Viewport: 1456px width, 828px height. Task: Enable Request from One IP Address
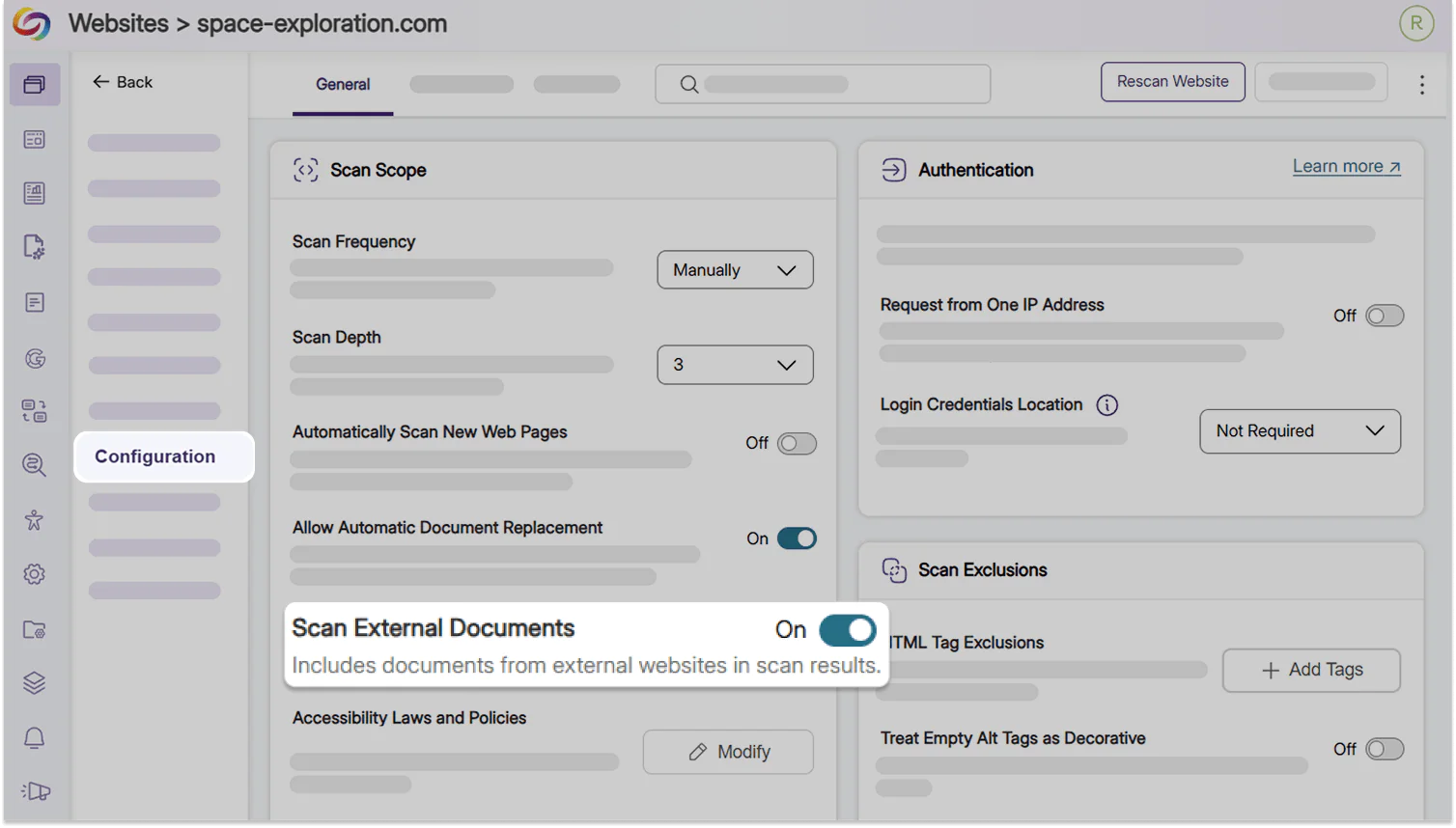pos(1385,317)
